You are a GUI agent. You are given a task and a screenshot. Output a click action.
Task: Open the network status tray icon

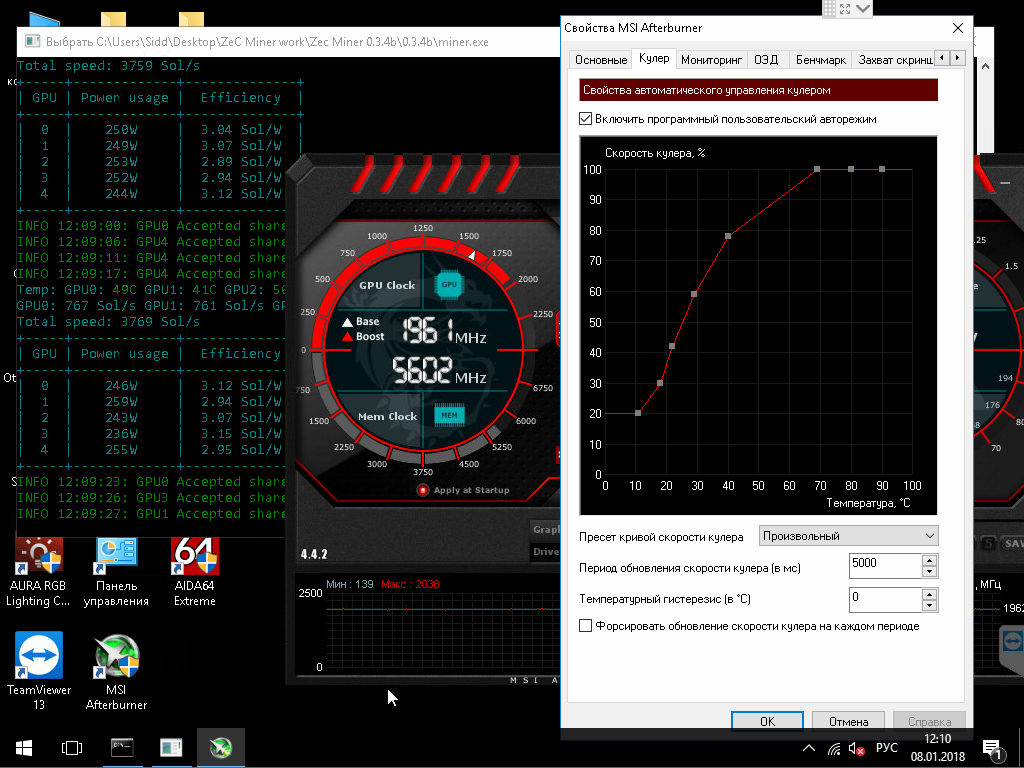[834, 748]
